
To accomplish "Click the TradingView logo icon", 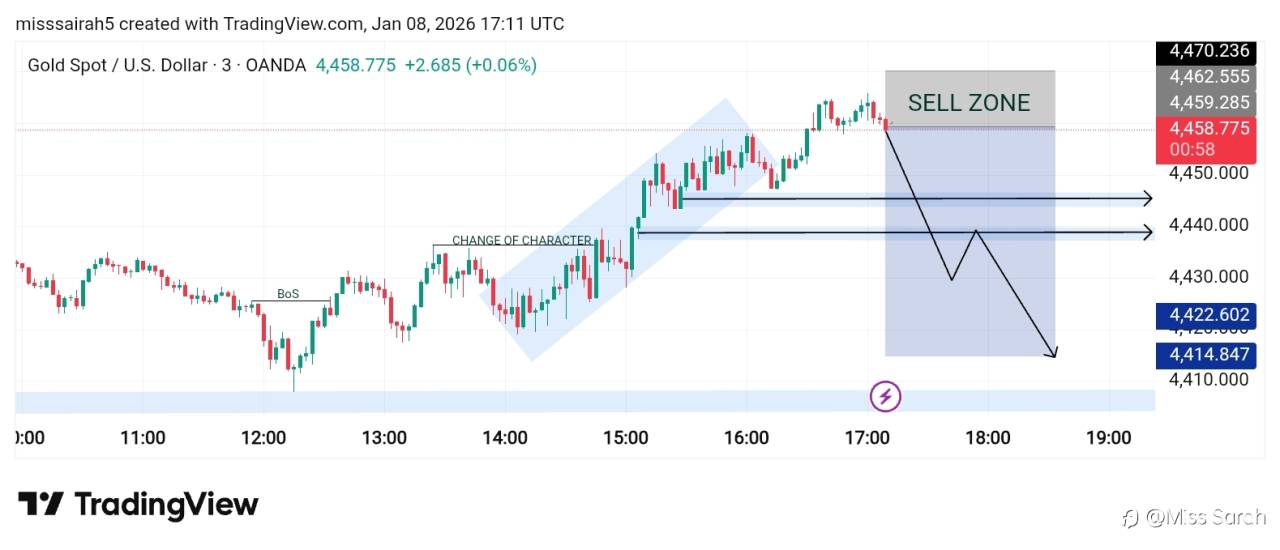I will click(41, 504).
